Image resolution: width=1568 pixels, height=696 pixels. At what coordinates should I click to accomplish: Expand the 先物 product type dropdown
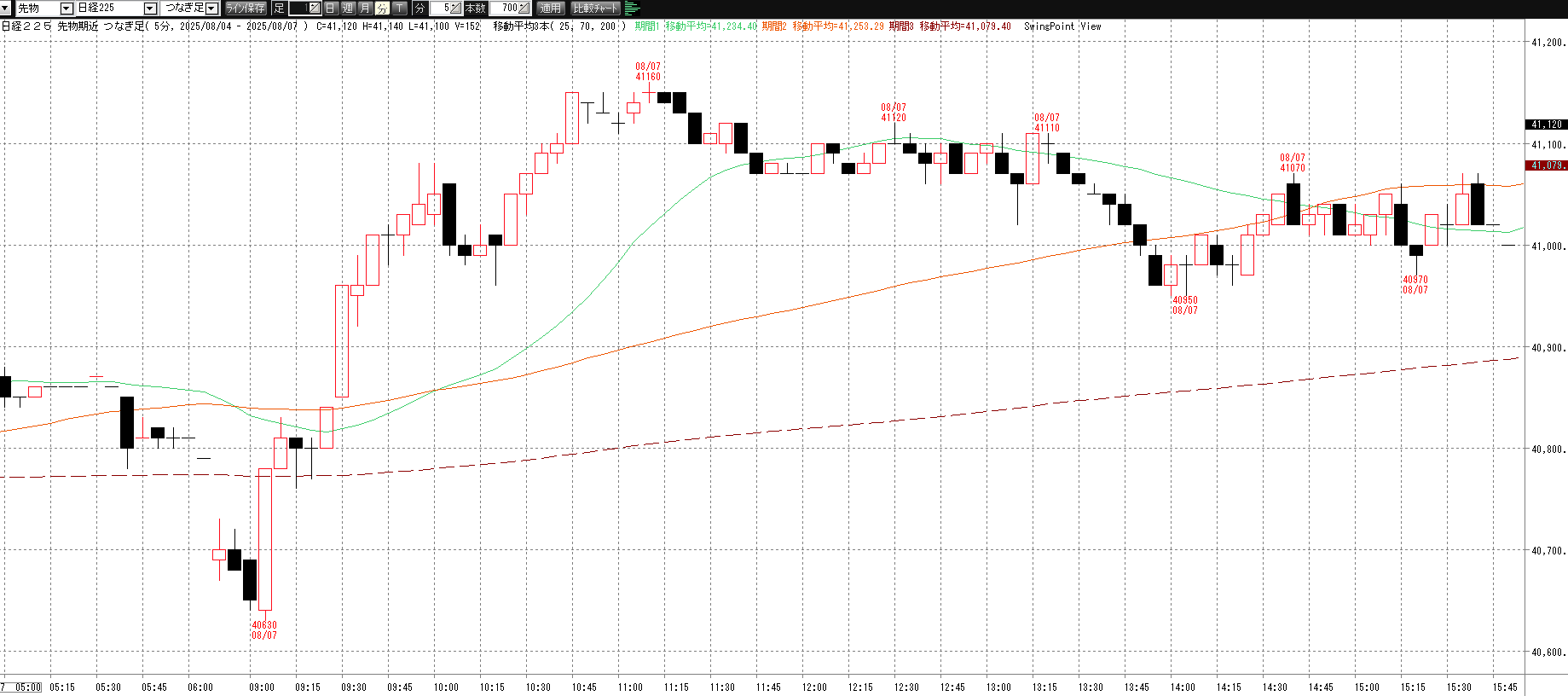pyautogui.click(x=67, y=9)
